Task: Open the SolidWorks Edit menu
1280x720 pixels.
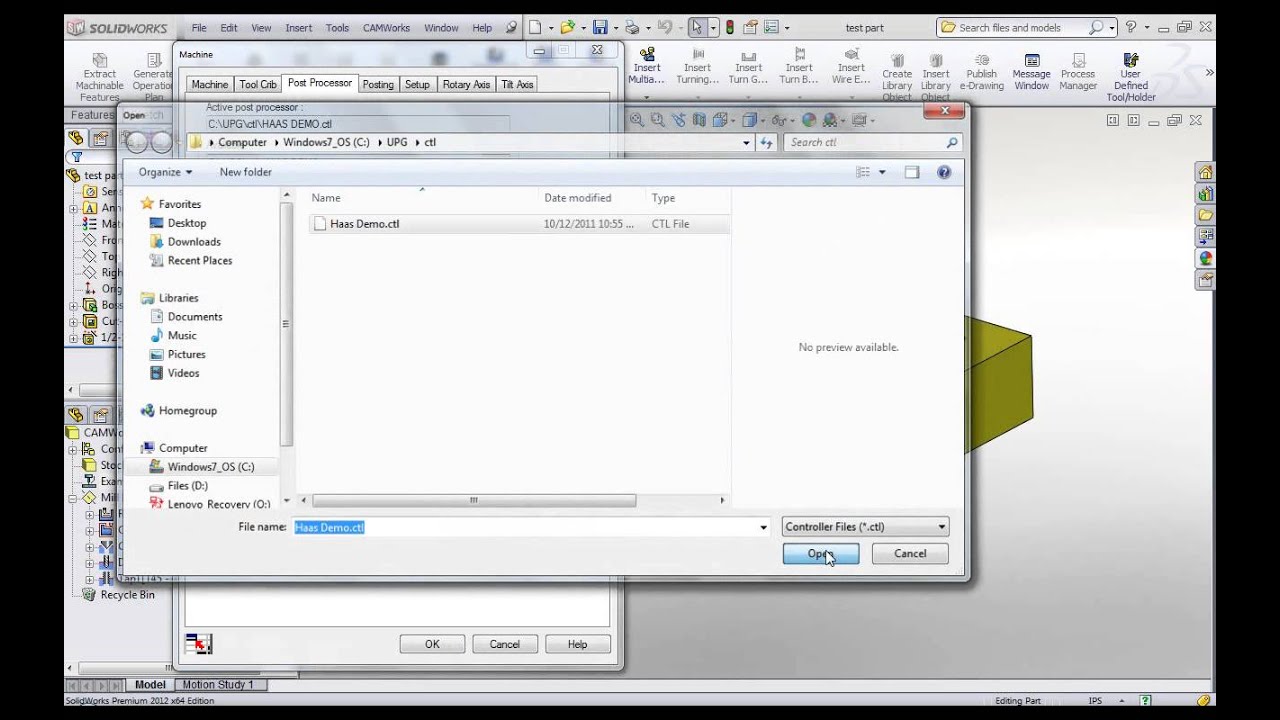Action: pyautogui.click(x=229, y=28)
